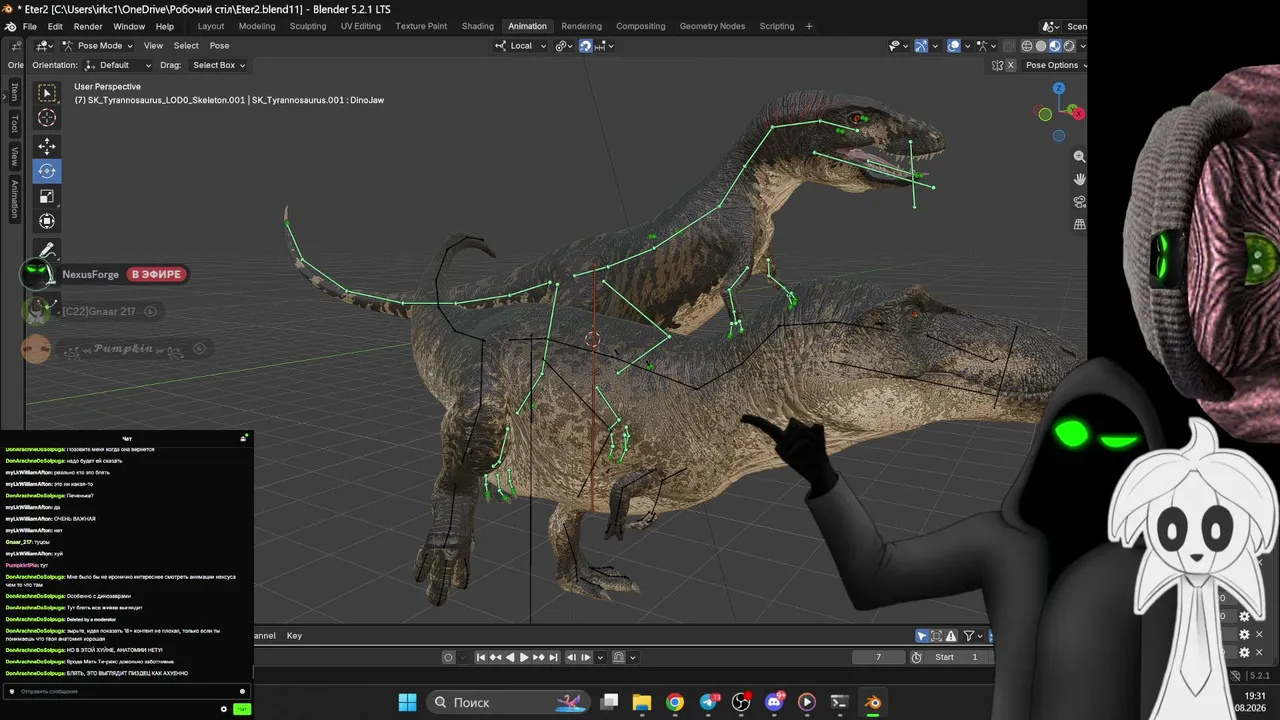Jump to the previous keyframe
Screen dimensions: 1280x720
(x=495, y=657)
